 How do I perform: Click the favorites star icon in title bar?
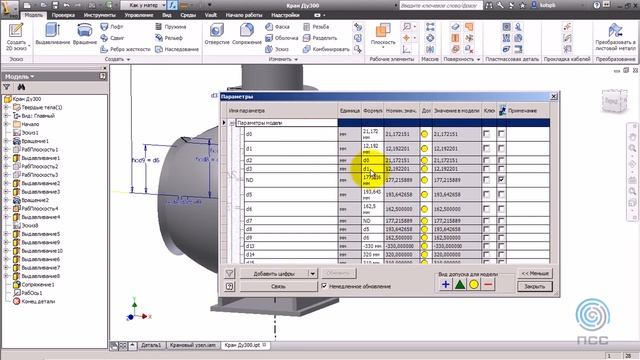point(522,5)
